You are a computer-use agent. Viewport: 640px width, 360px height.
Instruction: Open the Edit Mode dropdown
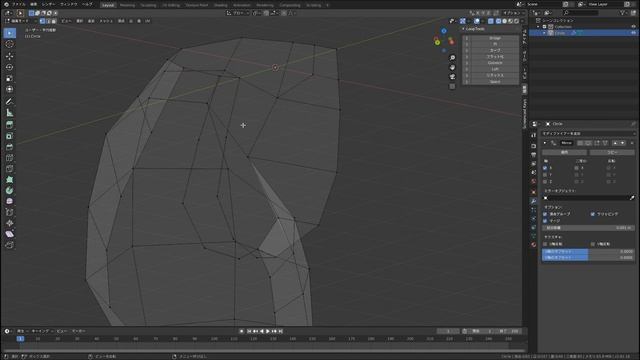tap(20, 21)
